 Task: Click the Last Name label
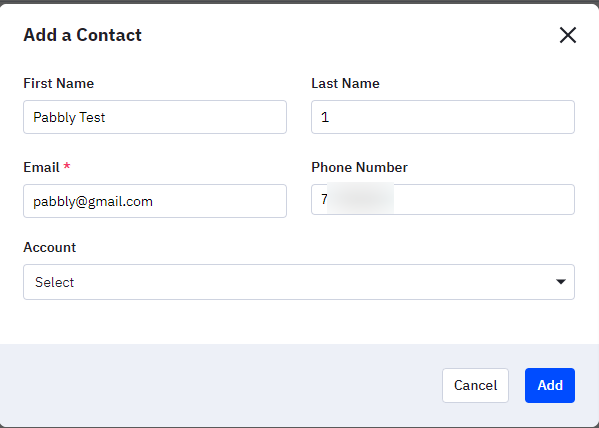345,83
